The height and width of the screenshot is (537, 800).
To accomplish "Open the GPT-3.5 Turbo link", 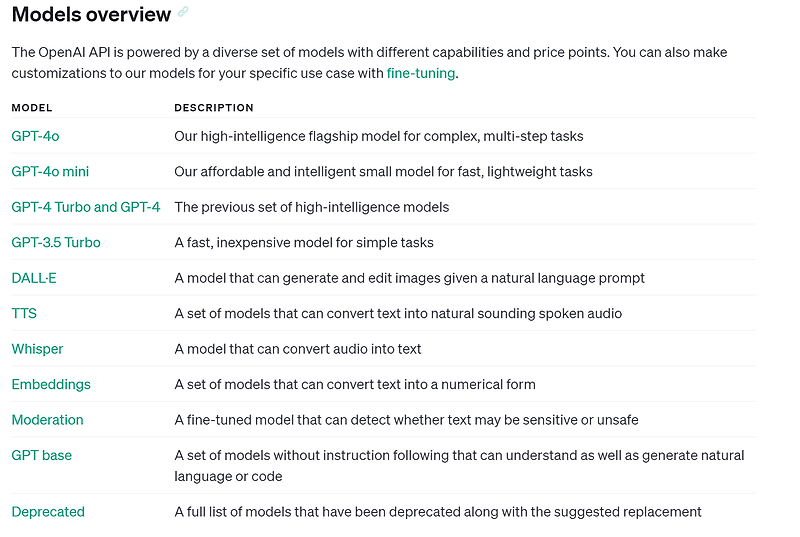I will coord(56,242).
